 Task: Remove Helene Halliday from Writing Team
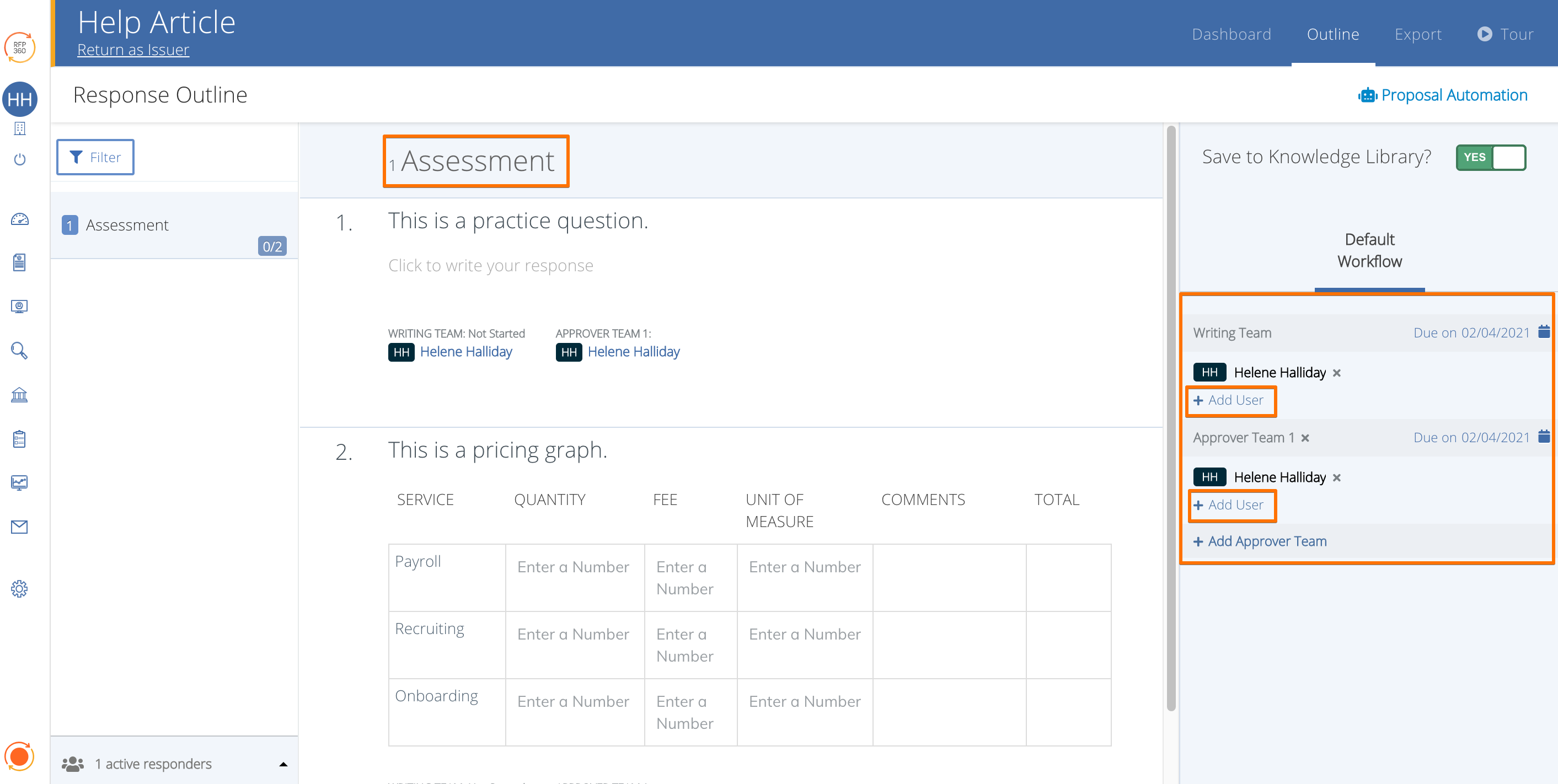coord(1337,373)
